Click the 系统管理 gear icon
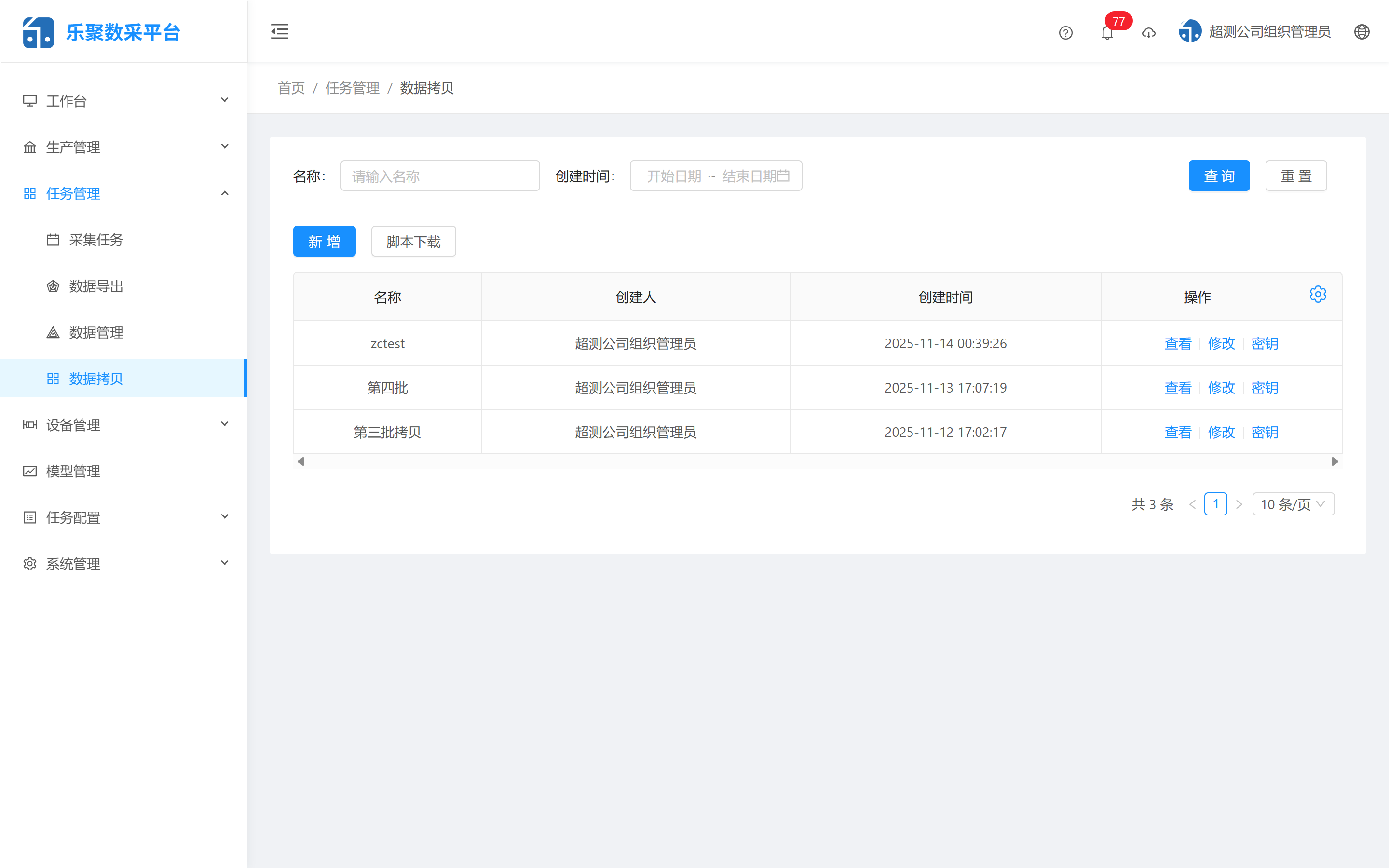1389x868 pixels. click(x=29, y=563)
